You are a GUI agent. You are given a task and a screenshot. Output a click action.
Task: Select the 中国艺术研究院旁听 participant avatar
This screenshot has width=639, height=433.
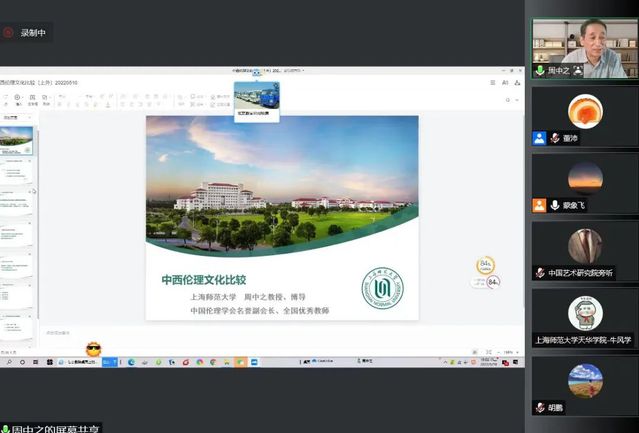tap(585, 245)
